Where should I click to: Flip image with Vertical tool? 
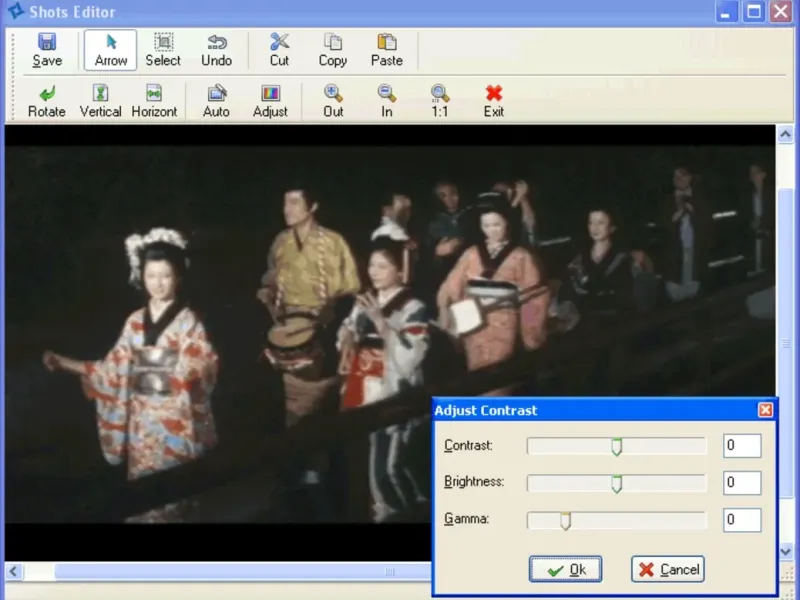pos(100,101)
